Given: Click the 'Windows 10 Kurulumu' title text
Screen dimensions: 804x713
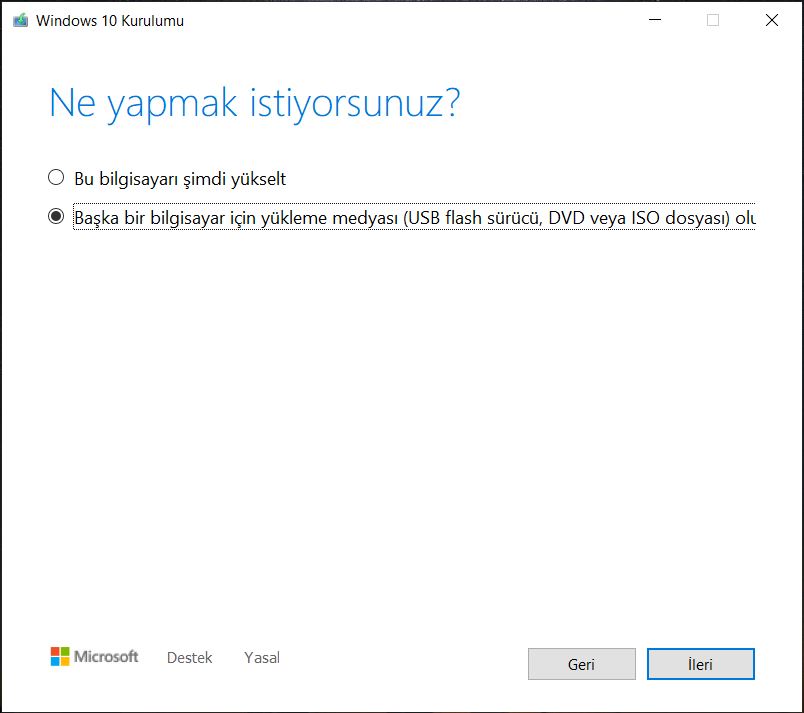Looking at the screenshot, I should 110,21.
